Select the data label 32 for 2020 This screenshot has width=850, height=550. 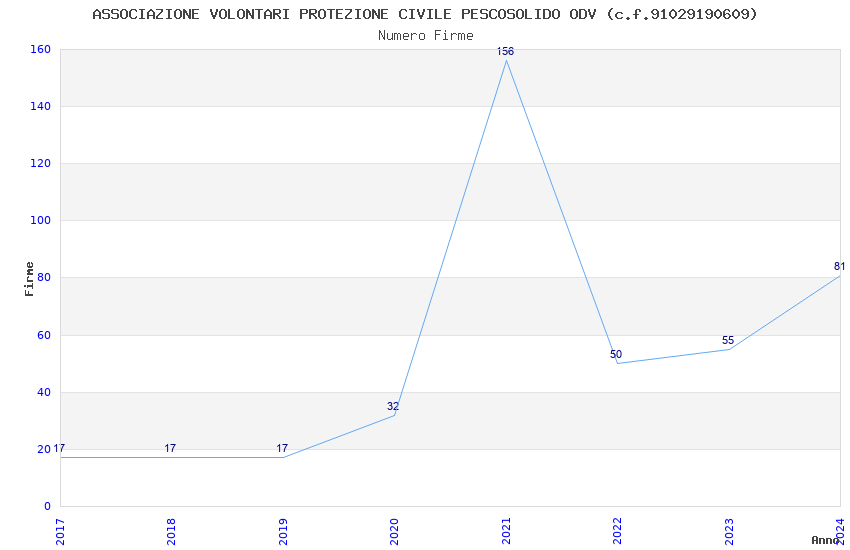click(x=393, y=406)
